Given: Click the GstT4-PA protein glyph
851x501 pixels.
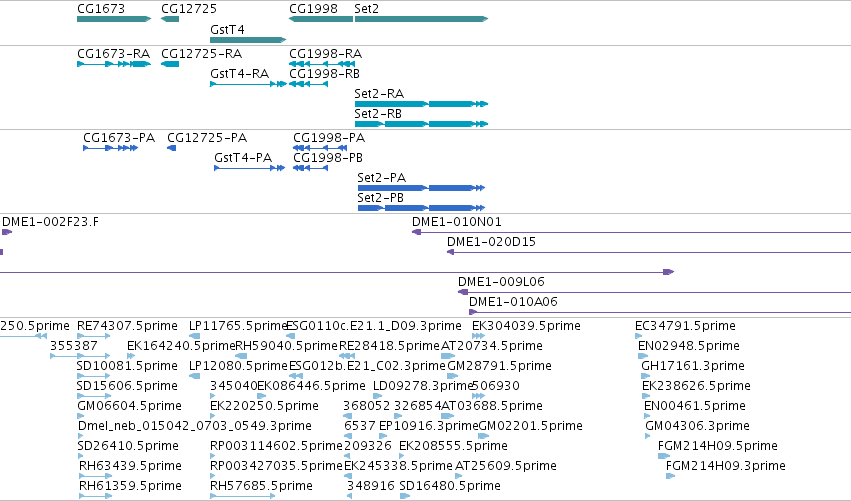Looking at the screenshot, I should 250,168.
